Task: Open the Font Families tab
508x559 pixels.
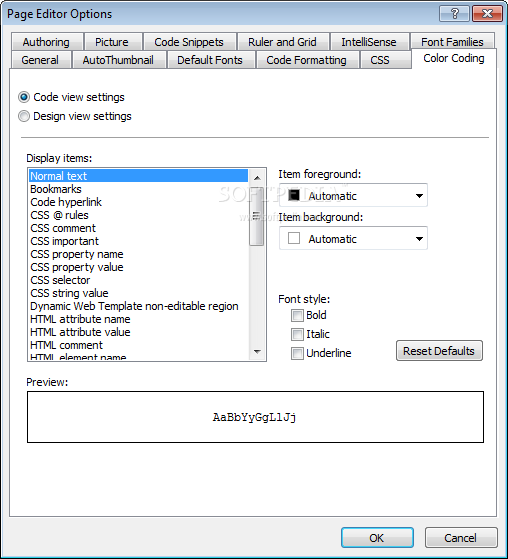Action: tap(452, 42)
